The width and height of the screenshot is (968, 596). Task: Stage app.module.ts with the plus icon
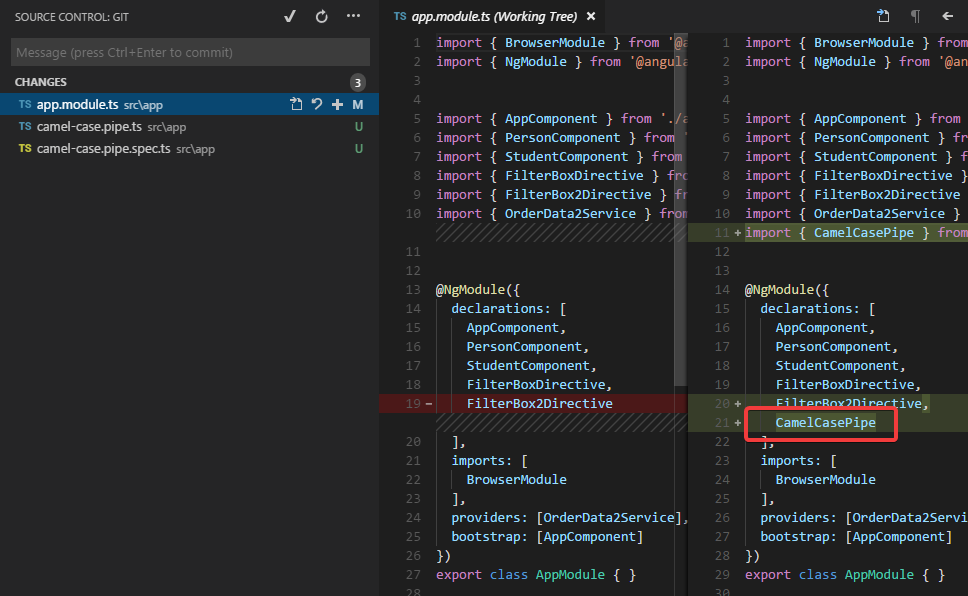337,104
